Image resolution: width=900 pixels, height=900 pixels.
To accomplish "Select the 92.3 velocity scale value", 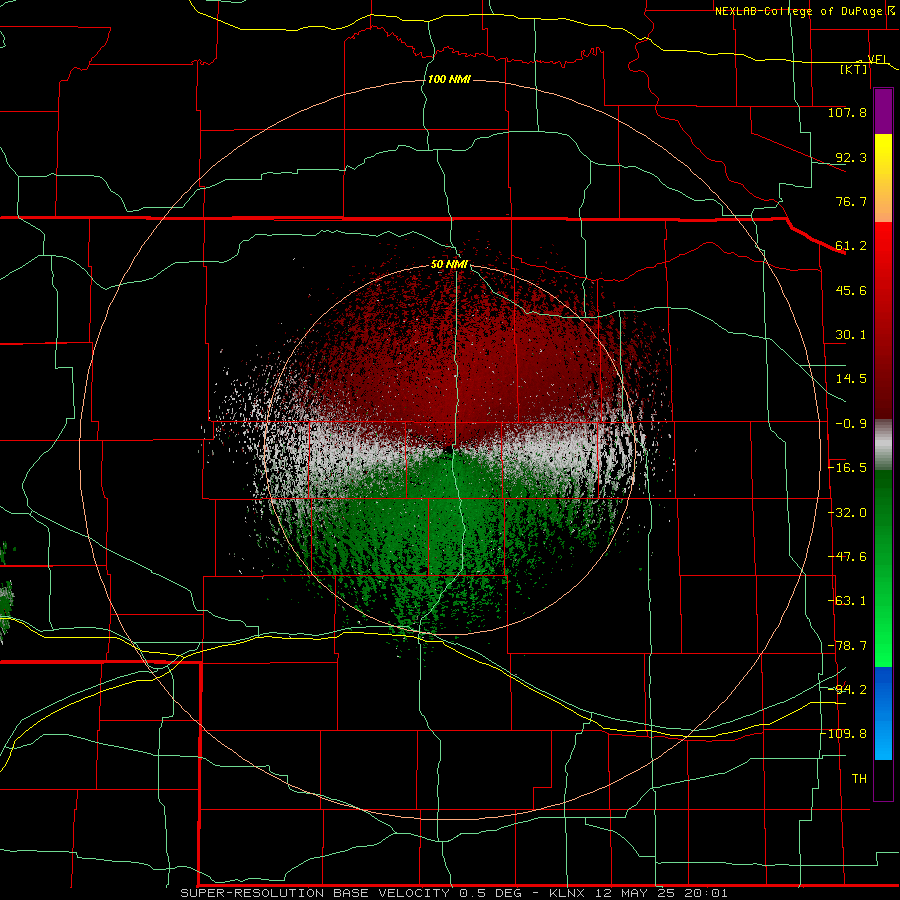I will (851, 157).
